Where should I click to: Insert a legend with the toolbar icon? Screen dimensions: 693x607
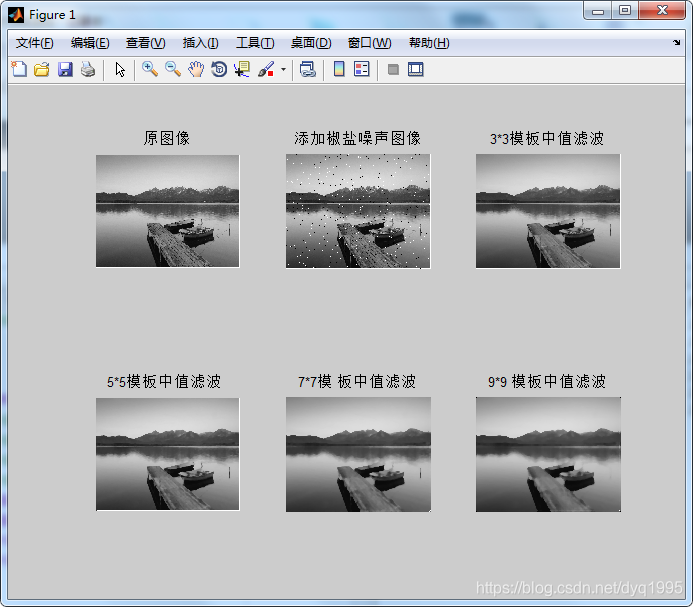pyautogui.click(x=362, y=69)
